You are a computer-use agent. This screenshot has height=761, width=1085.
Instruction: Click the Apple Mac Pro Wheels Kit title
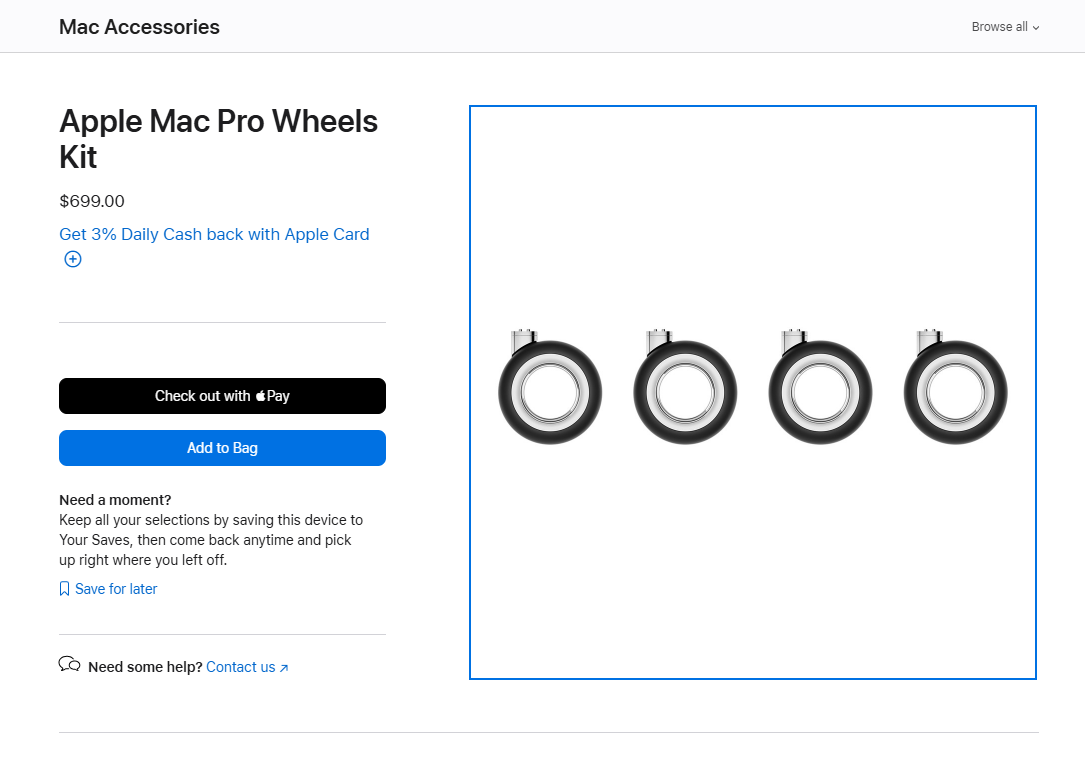click(218, 139)
